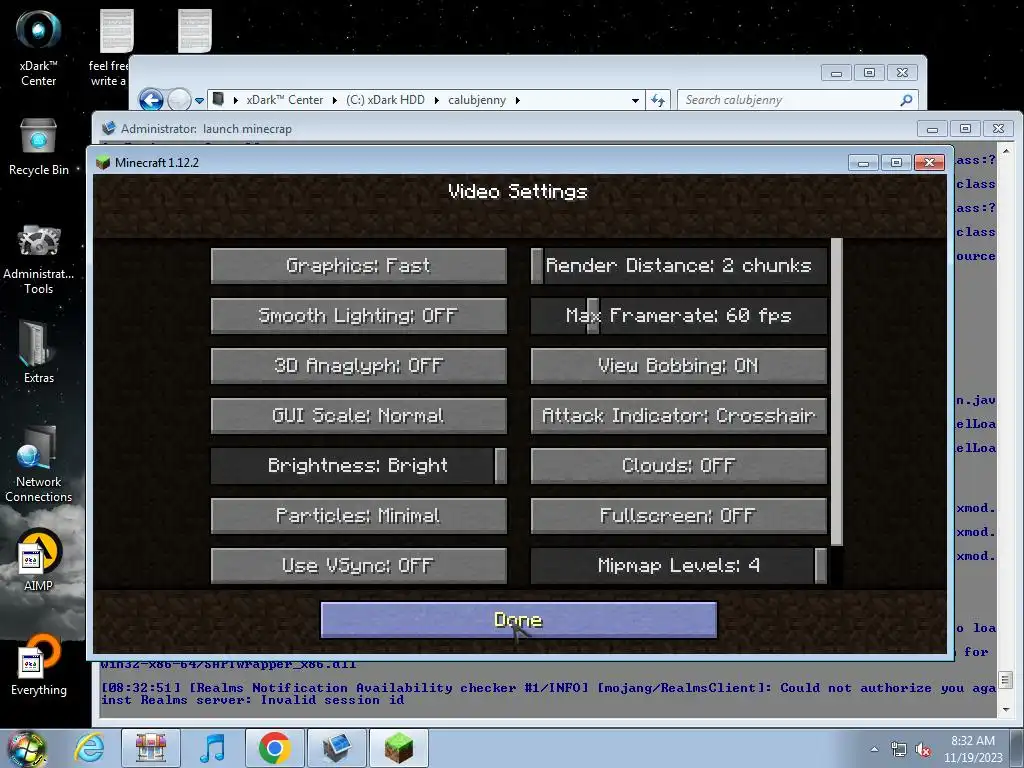The height and width of the screenshot is (768, 1024).
Task: Open the music note taskbar app
Action: tap(212, 748)
